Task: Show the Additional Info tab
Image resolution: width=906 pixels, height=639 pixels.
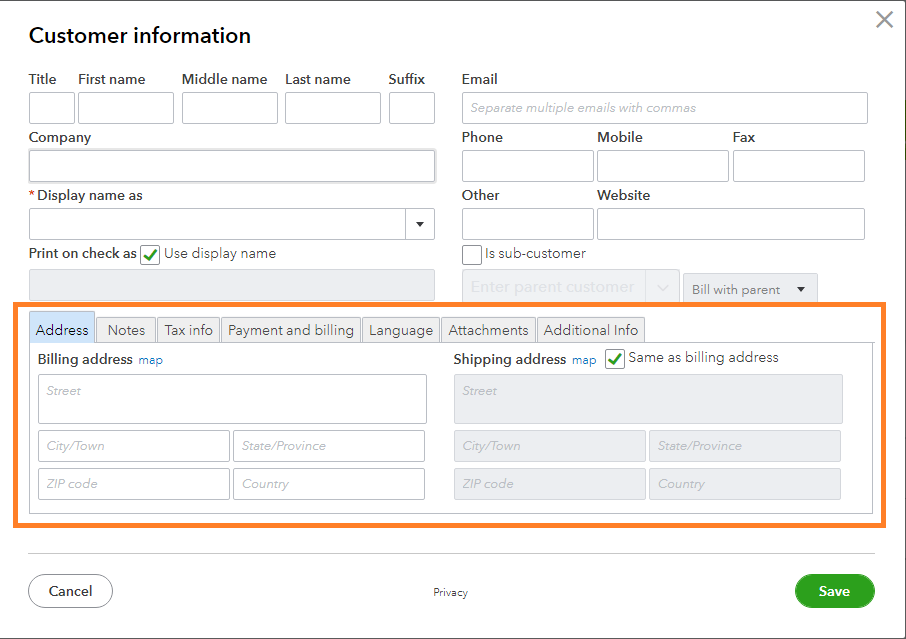Action: (590, 330)
